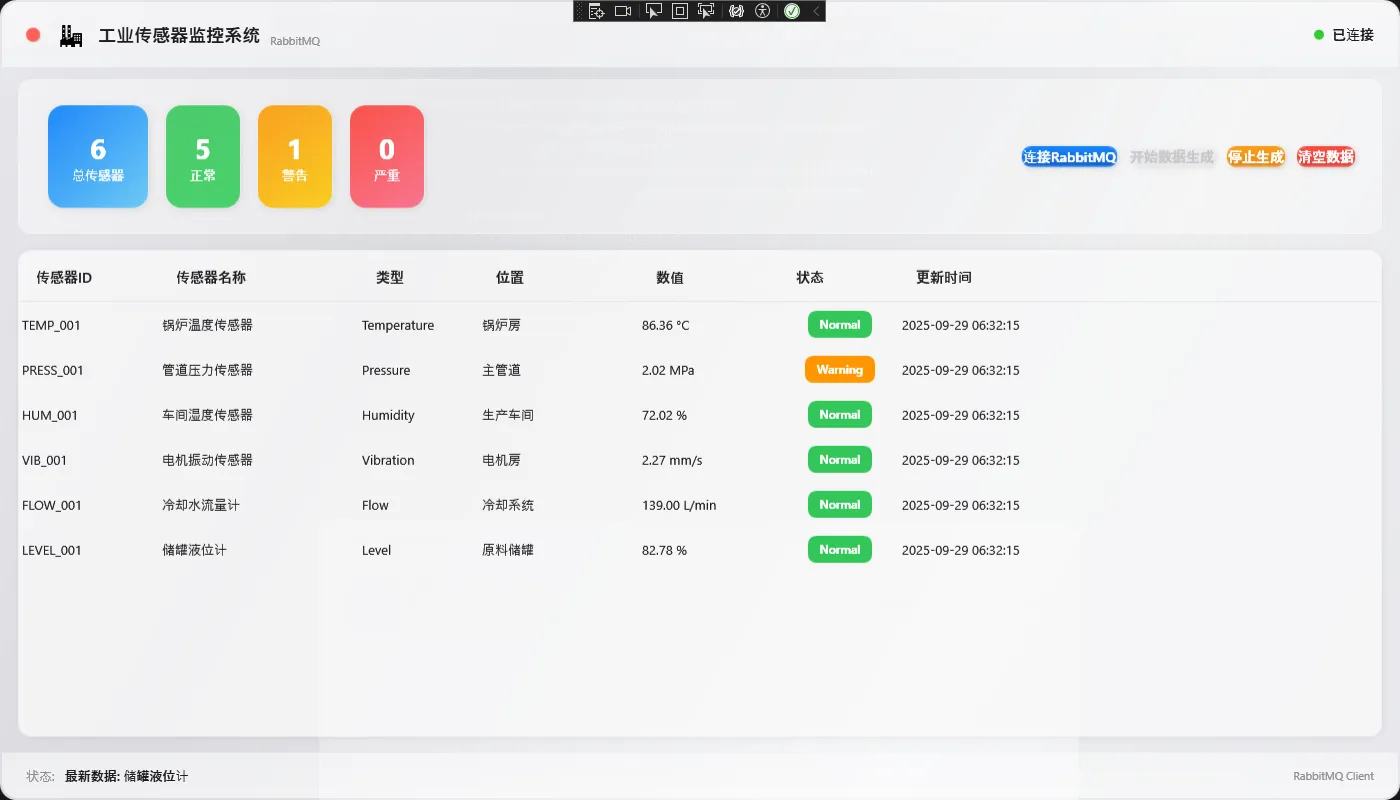Open Live Visual Tree from debug toolbar

596,11
